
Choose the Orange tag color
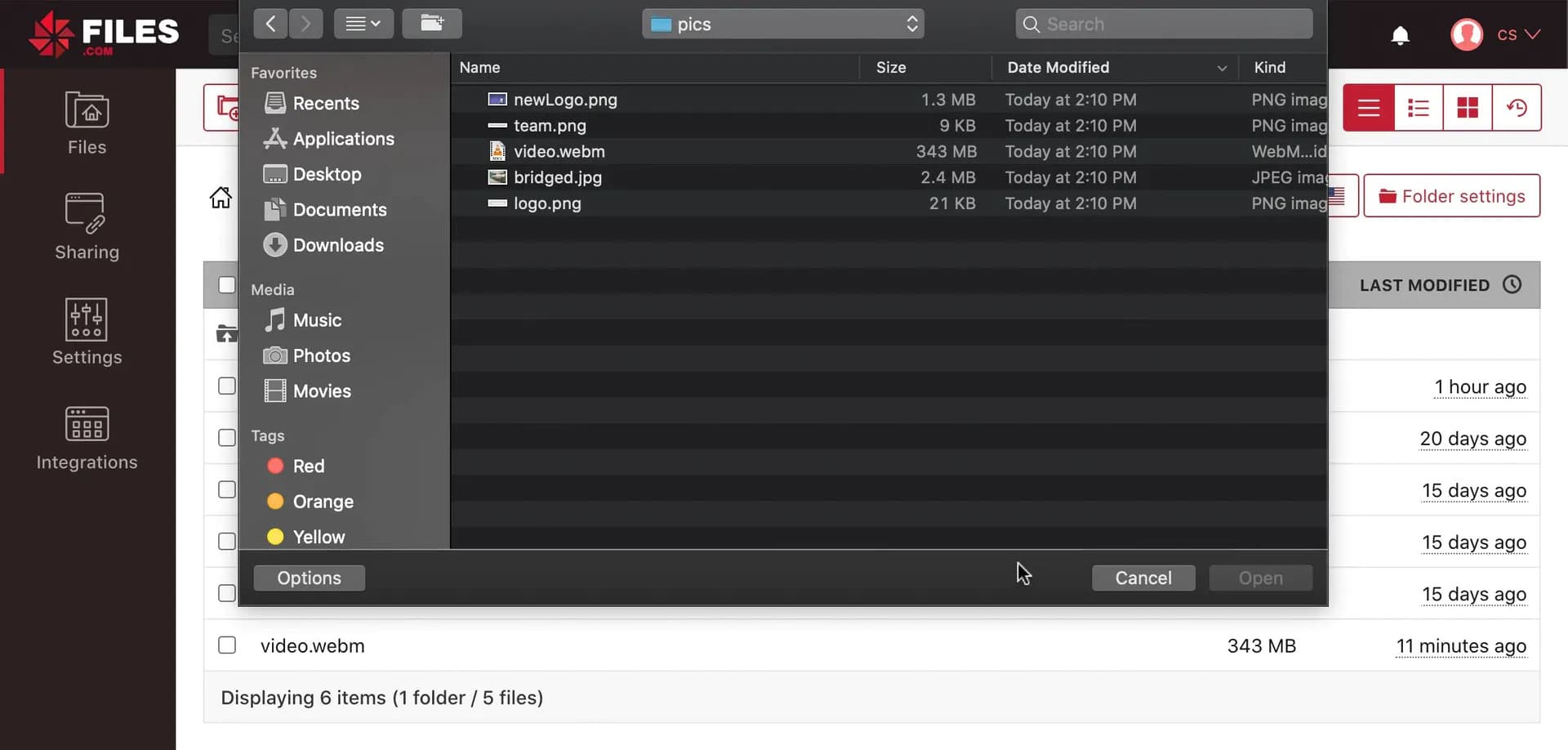click(323, 502)
